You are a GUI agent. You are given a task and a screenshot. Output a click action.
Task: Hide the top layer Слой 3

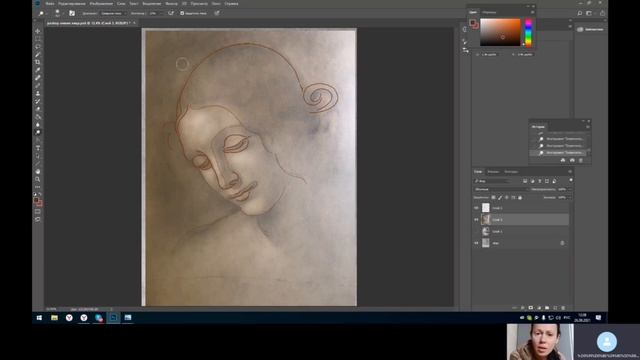(476, 208)
